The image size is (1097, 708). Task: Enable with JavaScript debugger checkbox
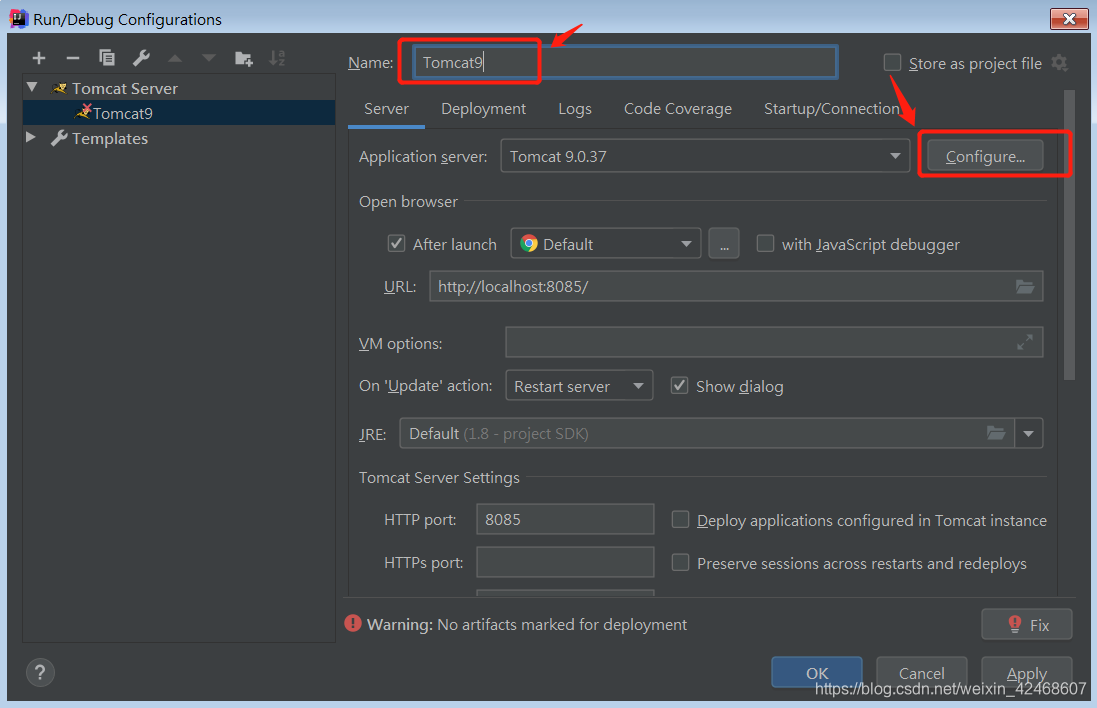[x=765, y=243]
